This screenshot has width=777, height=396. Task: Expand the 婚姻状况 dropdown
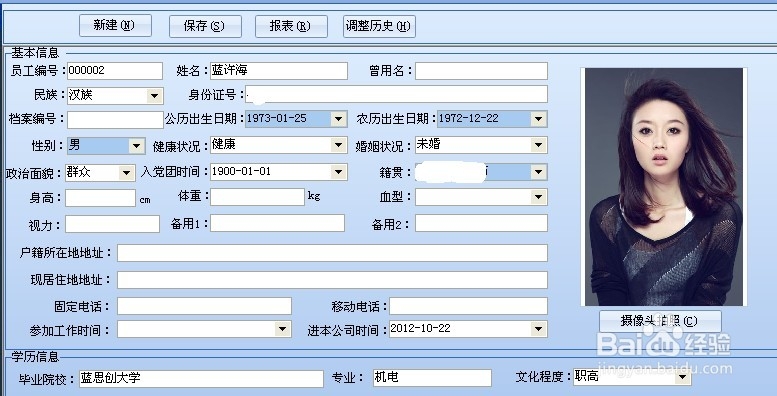coord(539,145)
